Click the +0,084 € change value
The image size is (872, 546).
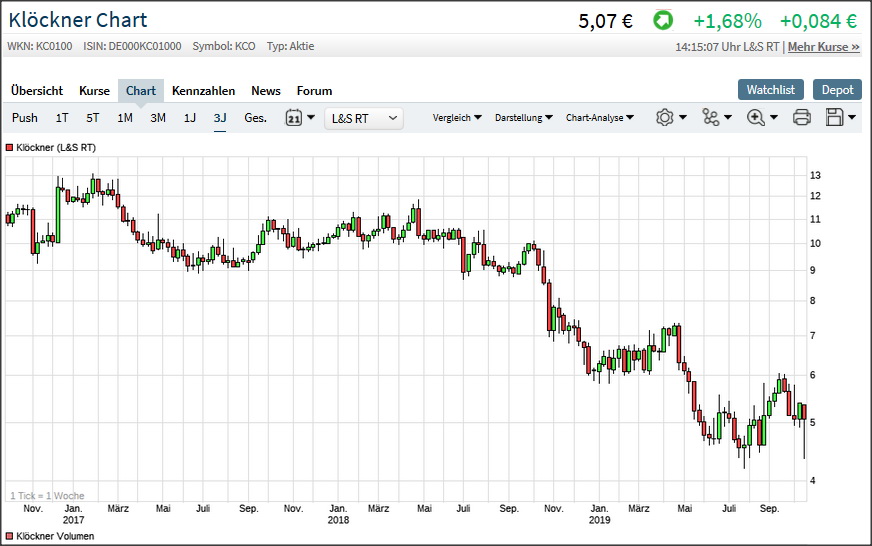pyautogui.click(x=819, y=21)
